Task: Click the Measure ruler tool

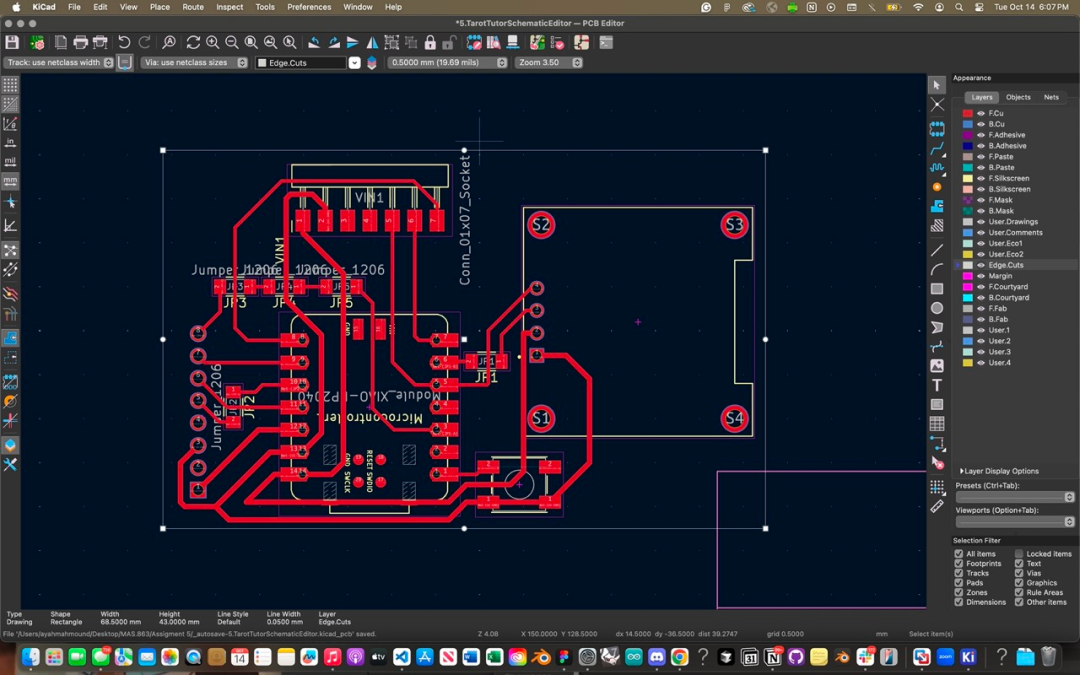Action: [937, 506]
